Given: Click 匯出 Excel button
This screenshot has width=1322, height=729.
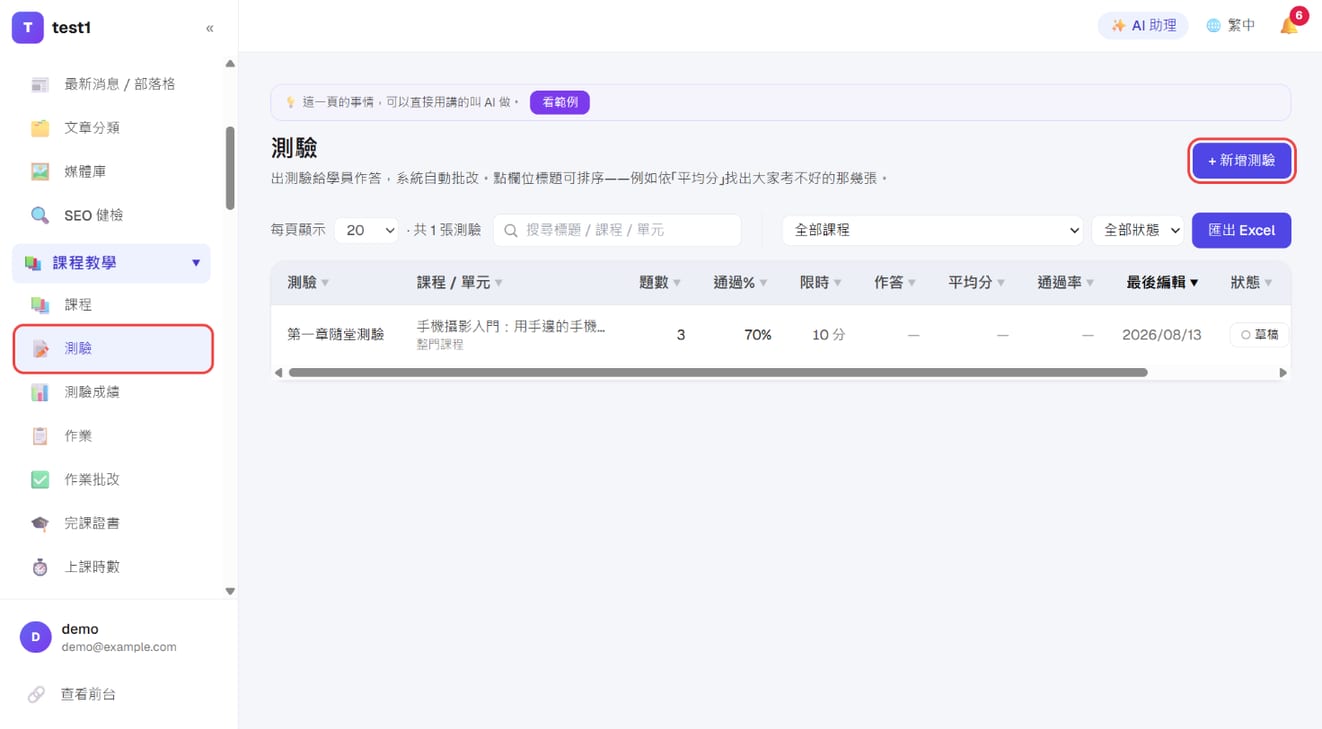Looking at the screenshot, I should coord(1241,230).
